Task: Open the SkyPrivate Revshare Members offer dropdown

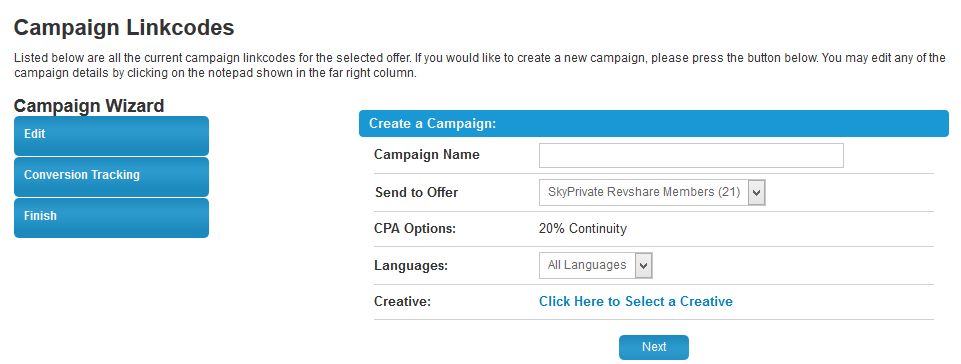Action: pyautogui.click(x=652, y=192)
